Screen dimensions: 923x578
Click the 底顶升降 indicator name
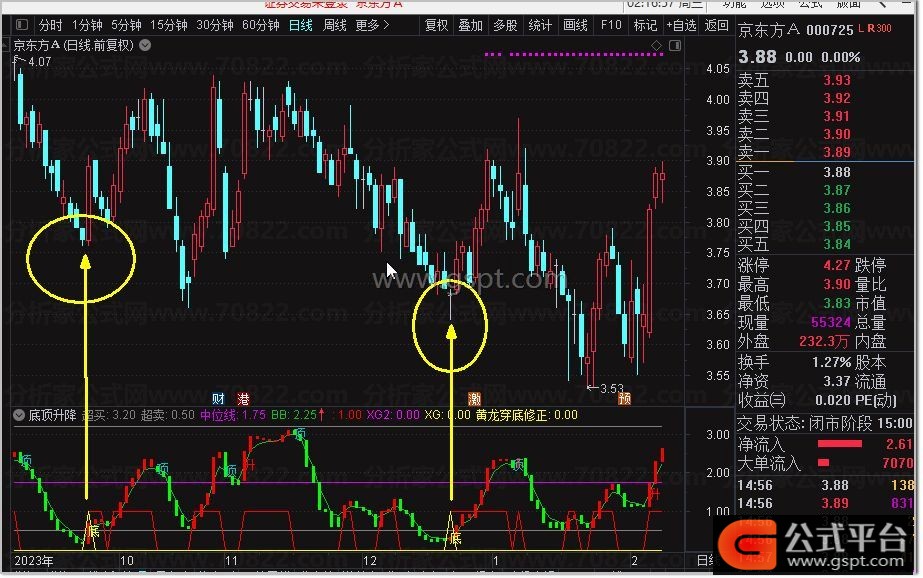click(x=52, y=415)
